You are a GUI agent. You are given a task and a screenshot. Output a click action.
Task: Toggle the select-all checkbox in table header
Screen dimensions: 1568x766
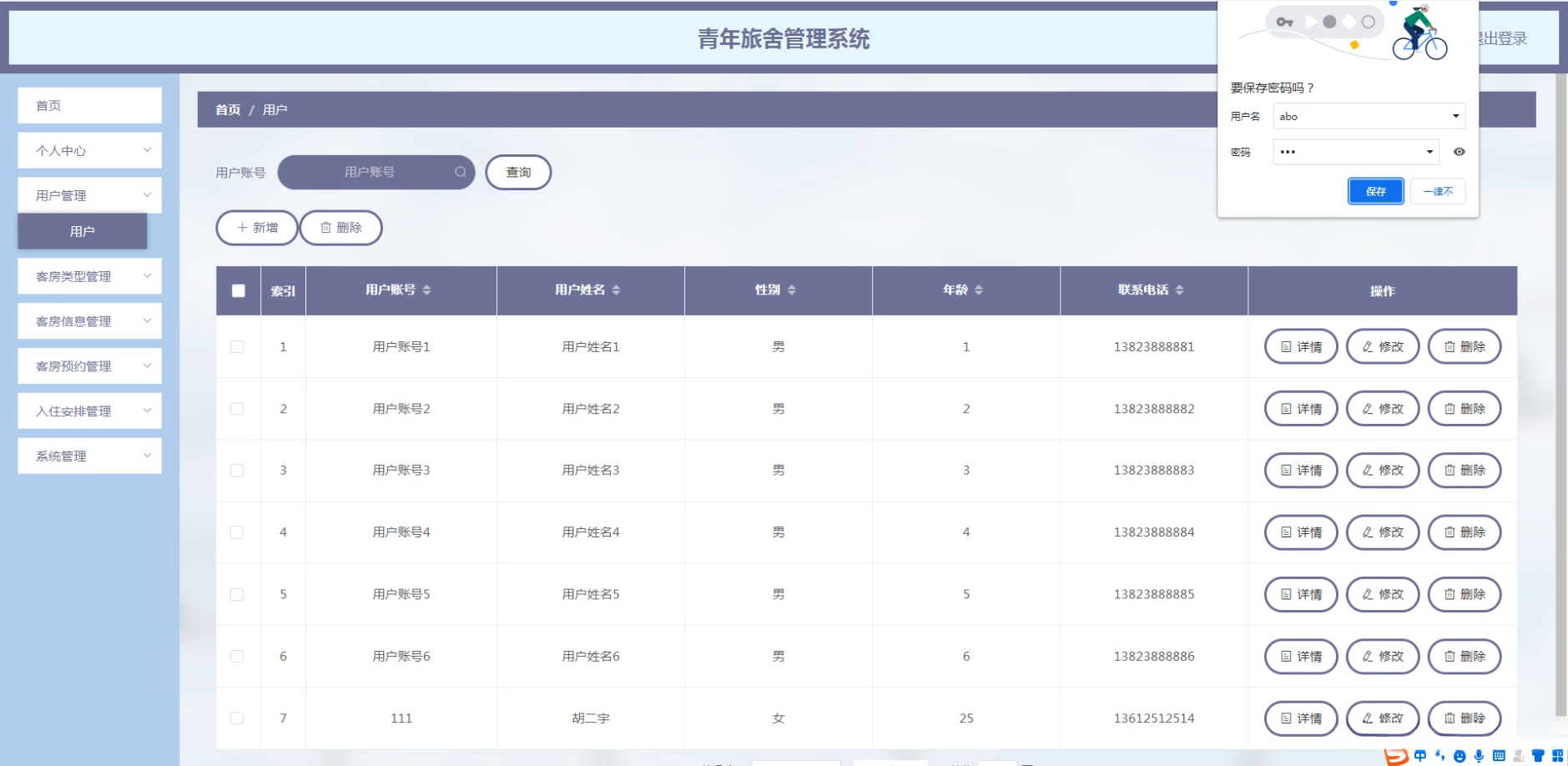(x=239, y=290)
